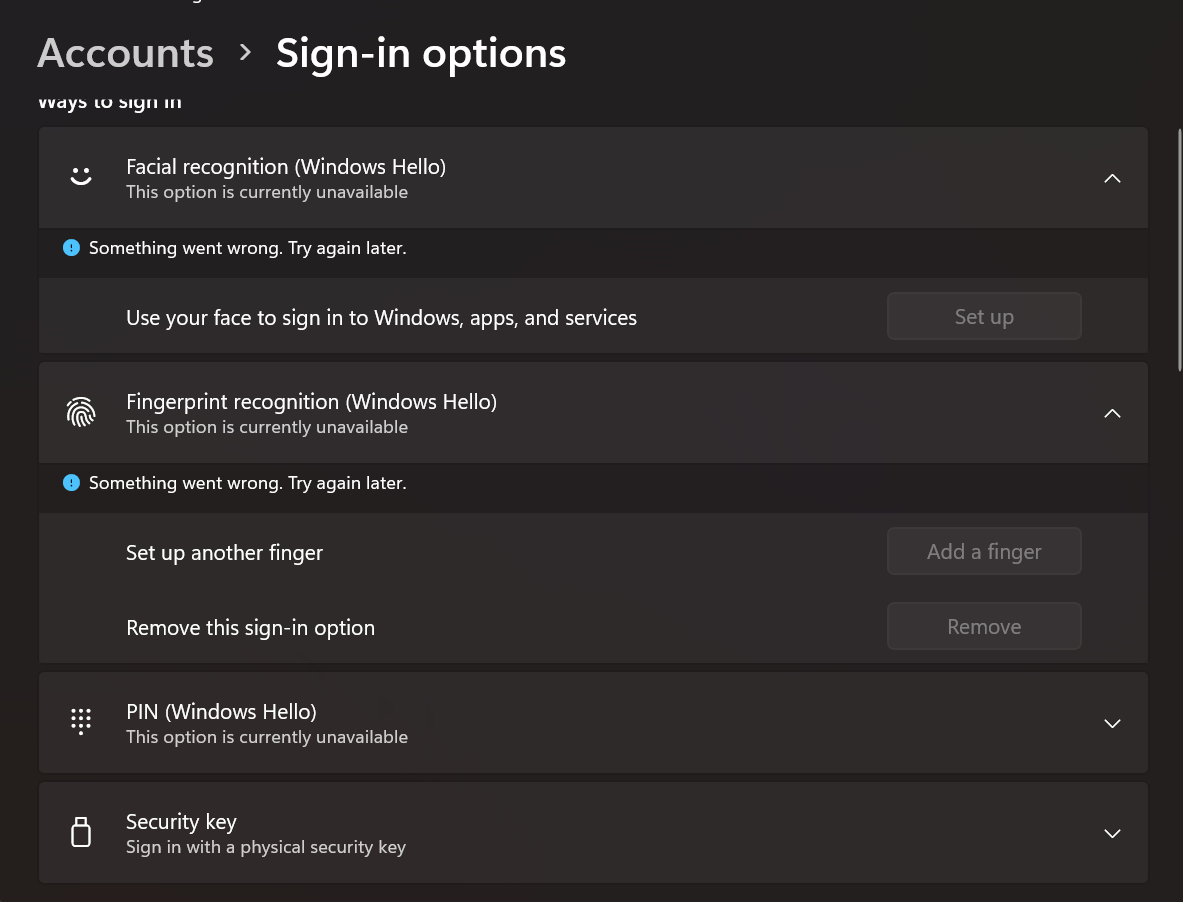Expand the PIN (Windows Hello) section
Screen dimensions: 1183x902
click(x=1112, y=723)
